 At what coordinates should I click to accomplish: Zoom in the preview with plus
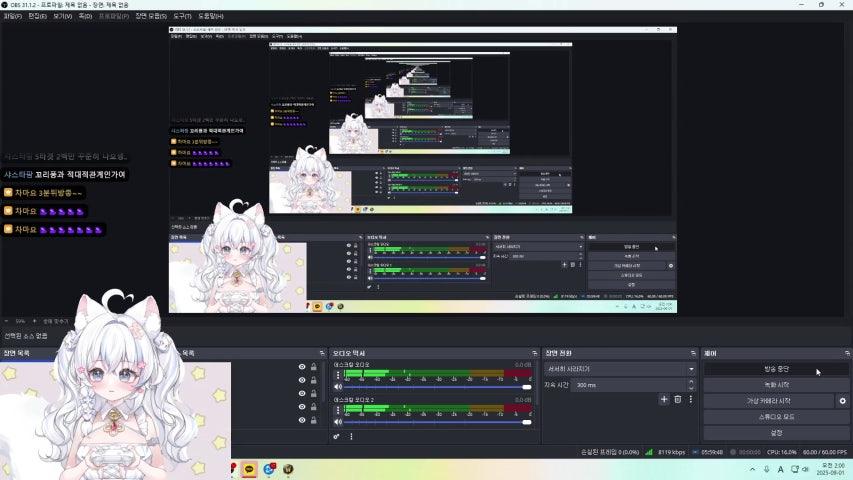34,321
